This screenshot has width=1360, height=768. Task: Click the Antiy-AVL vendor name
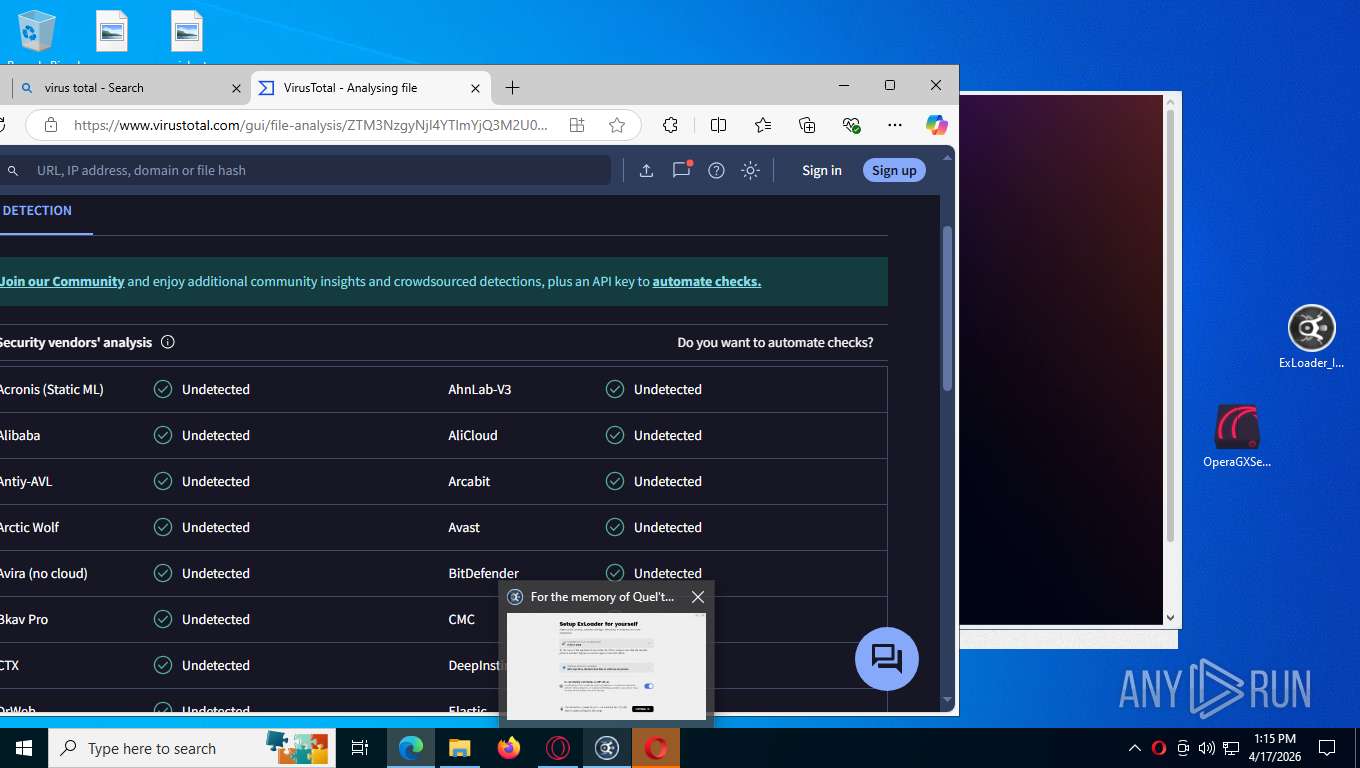point(26,481)
